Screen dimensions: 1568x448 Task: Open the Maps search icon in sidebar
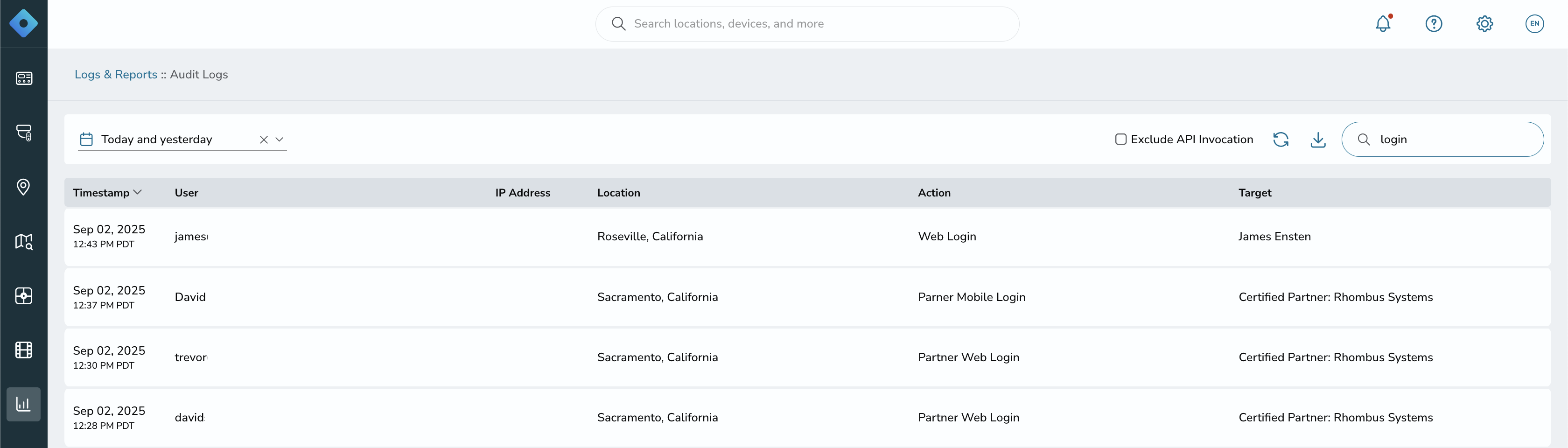coord(24,241)
